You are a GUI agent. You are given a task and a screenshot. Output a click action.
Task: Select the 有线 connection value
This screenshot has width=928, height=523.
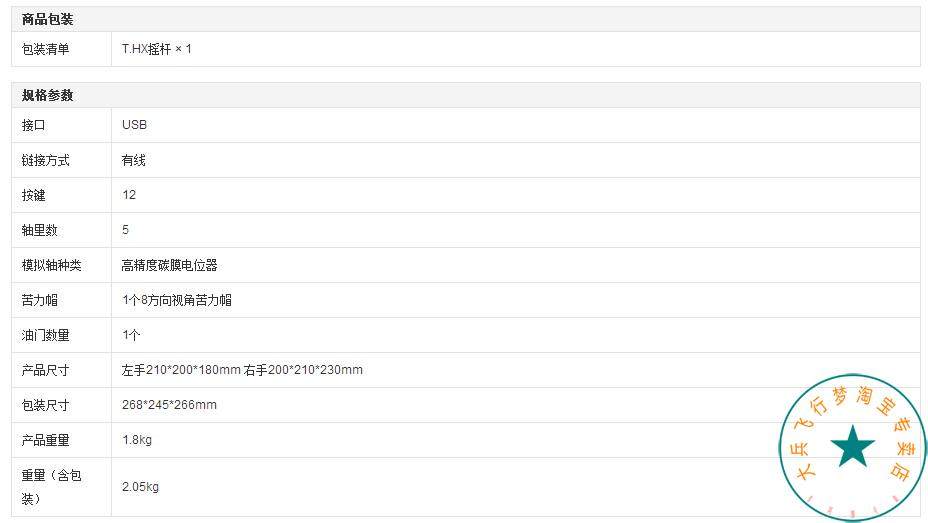click(134, 160)
